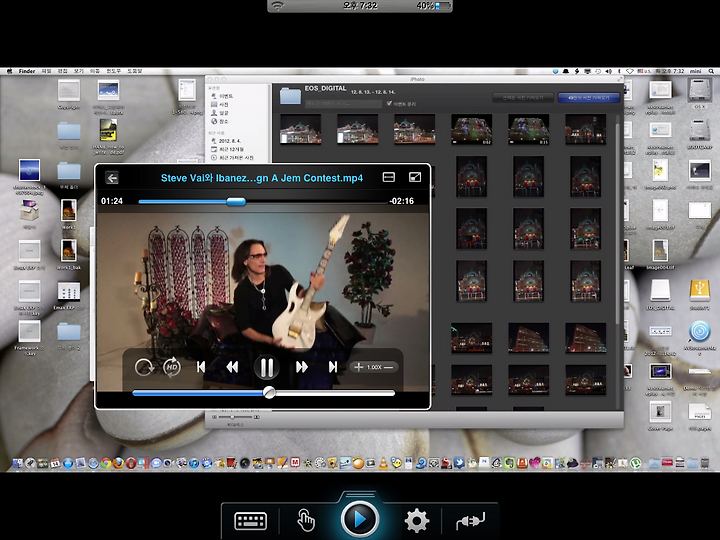The width and height of the screenshot is (720, 540).
Task: Open the fourth Finder menu (보기)
Action: (x=79, y=71)
